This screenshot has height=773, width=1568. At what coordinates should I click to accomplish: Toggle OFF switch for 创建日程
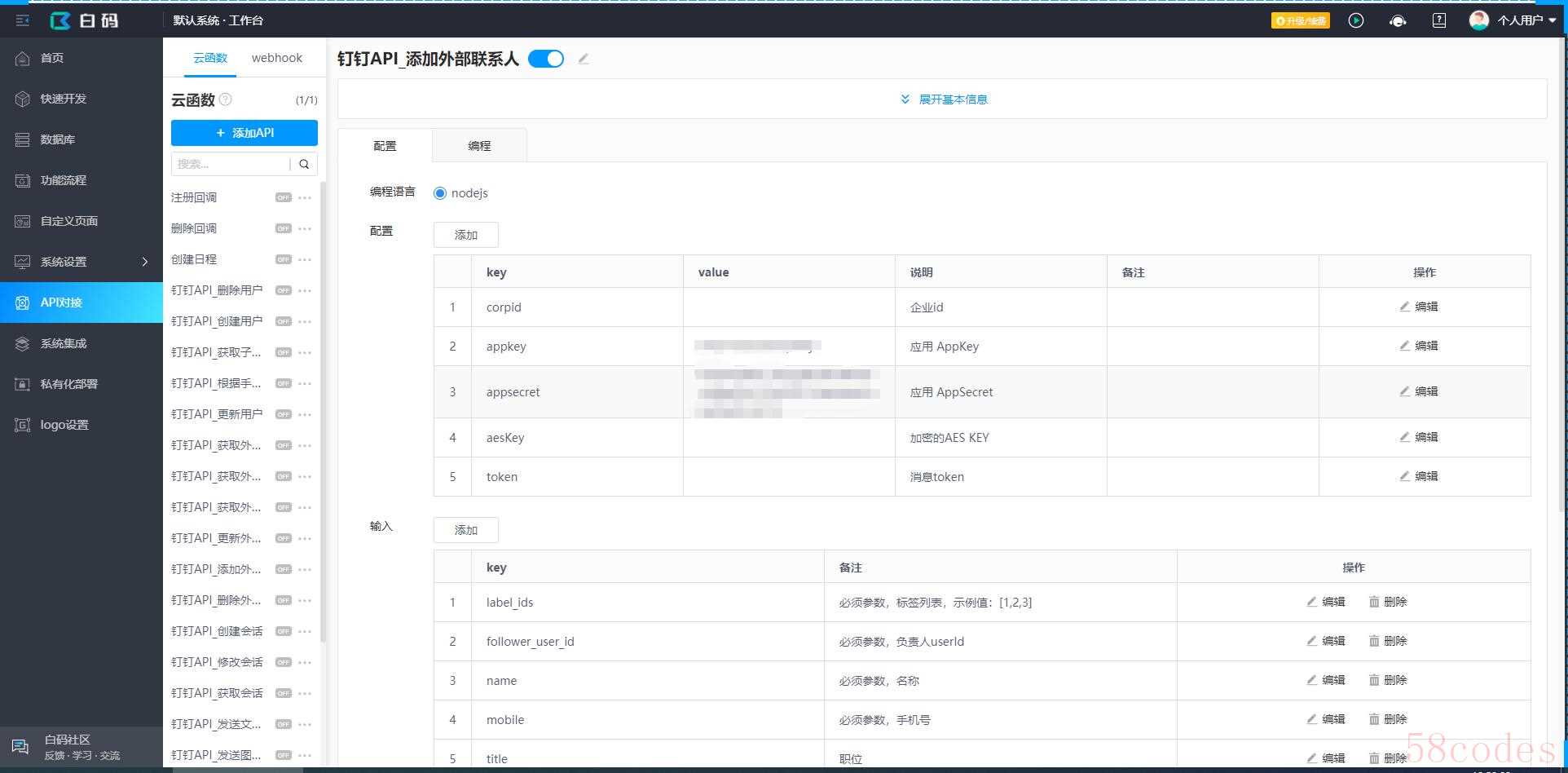[283, 259]
